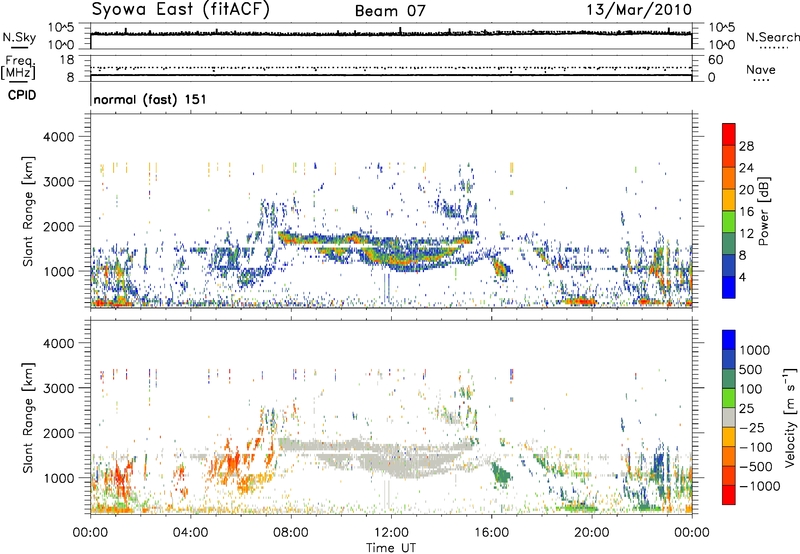Click the '18' frequency axis tick
This screenshot has width=800, height=554.
[67, 60]
